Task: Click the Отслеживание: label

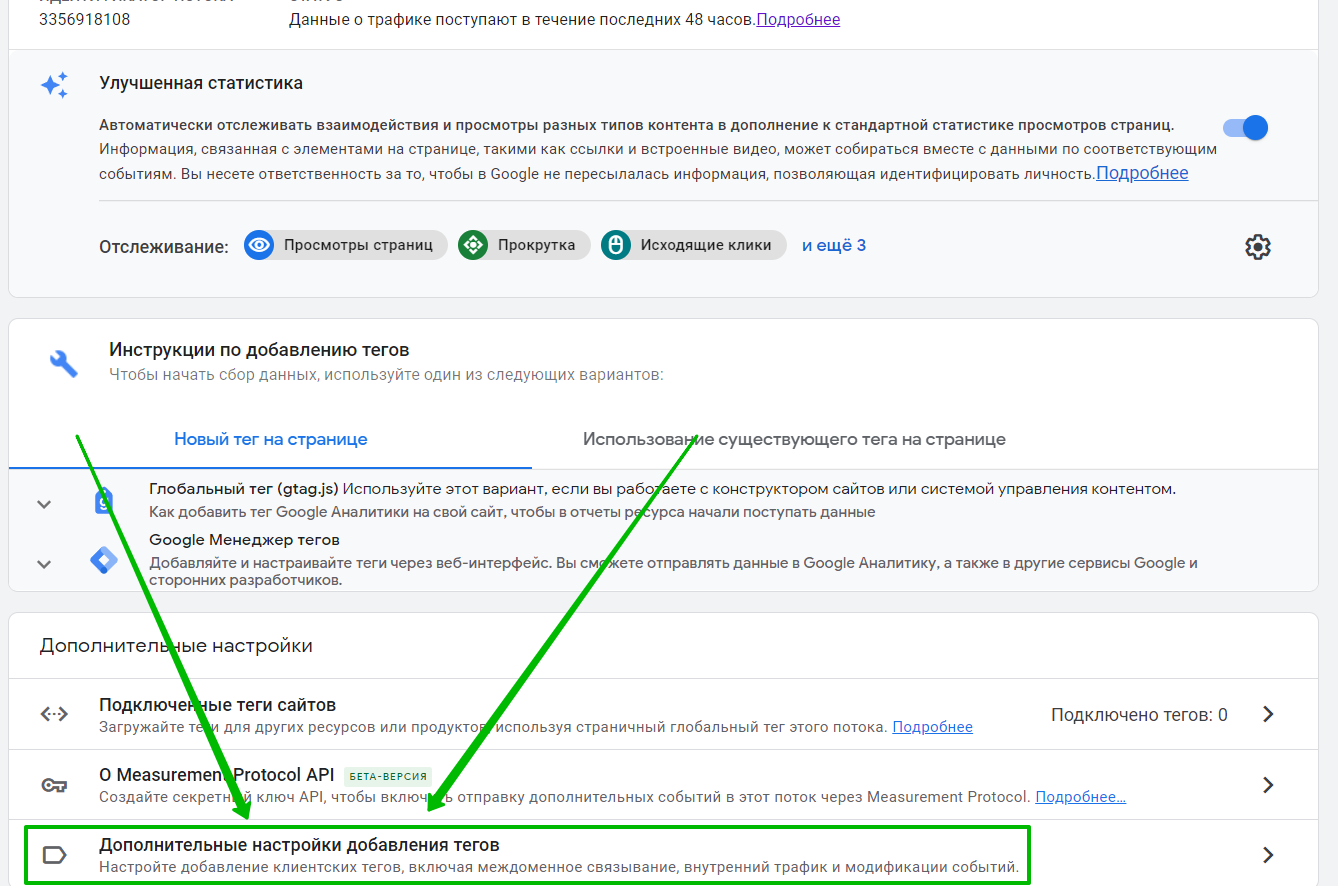Action: [164, 246]
